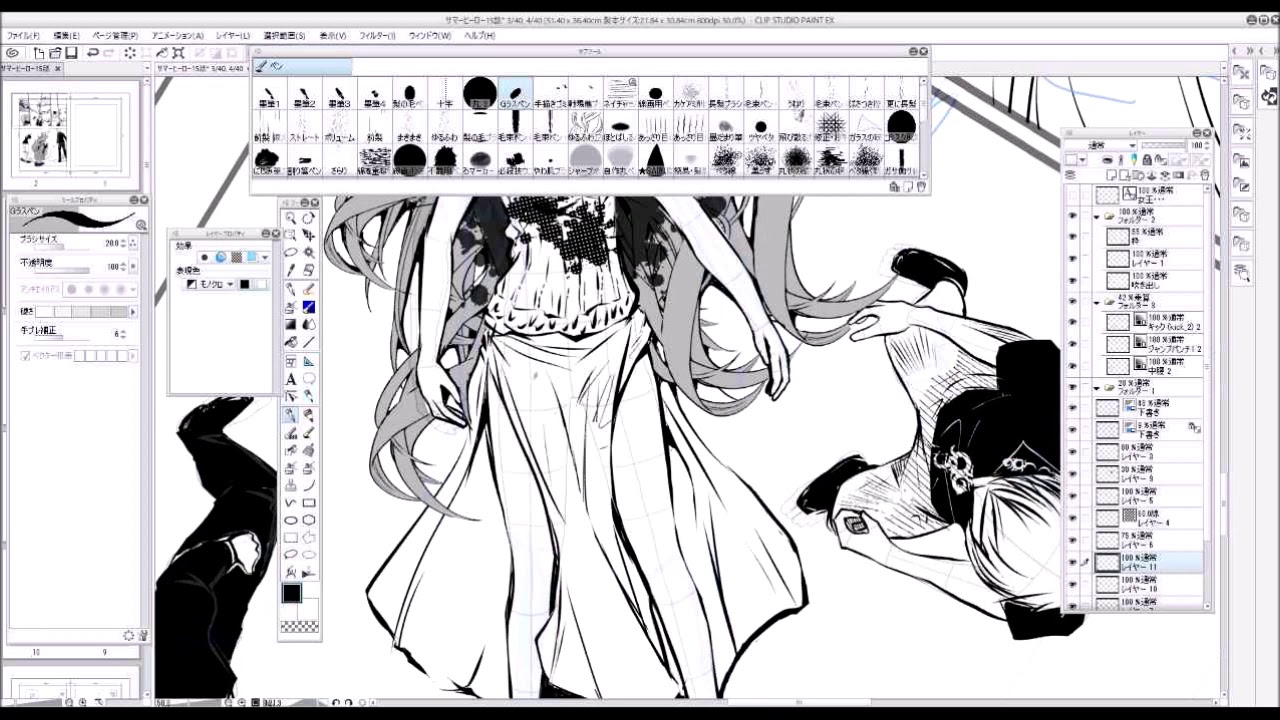Select the 83% 下書き layer
This screenshot has height=720, width=1280.
click(1150, 408)
